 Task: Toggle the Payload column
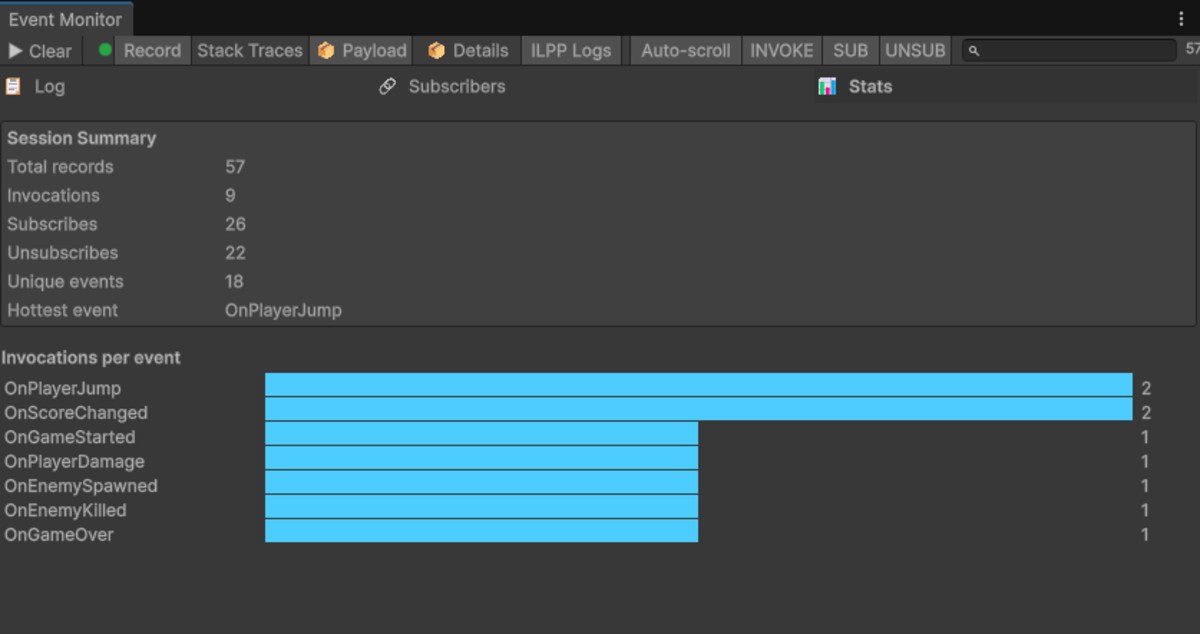pyautogui.click(x=362, y=50)
